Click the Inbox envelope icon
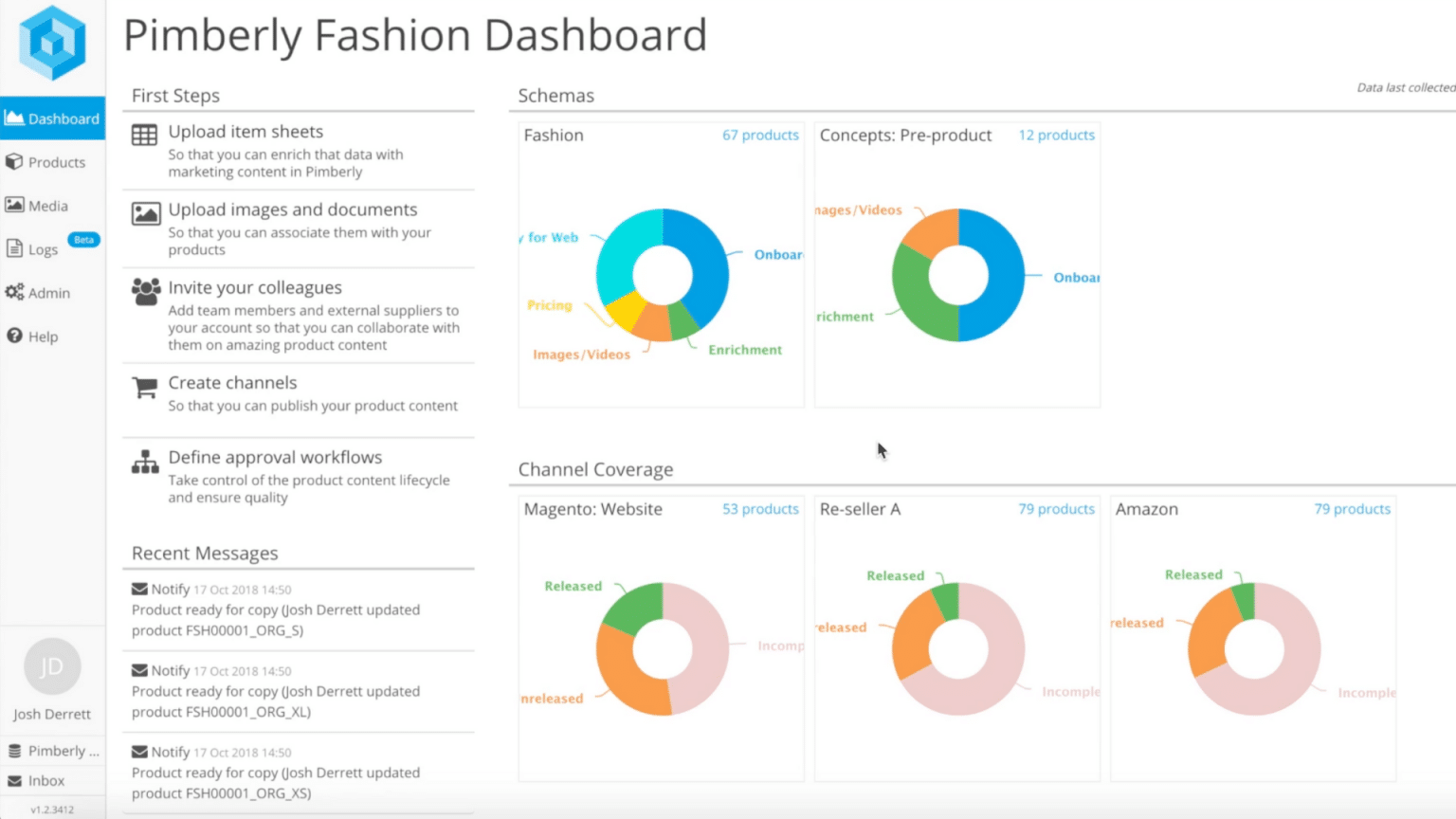1456x819 pixels. pyautogui.click(x=14, y=781)
